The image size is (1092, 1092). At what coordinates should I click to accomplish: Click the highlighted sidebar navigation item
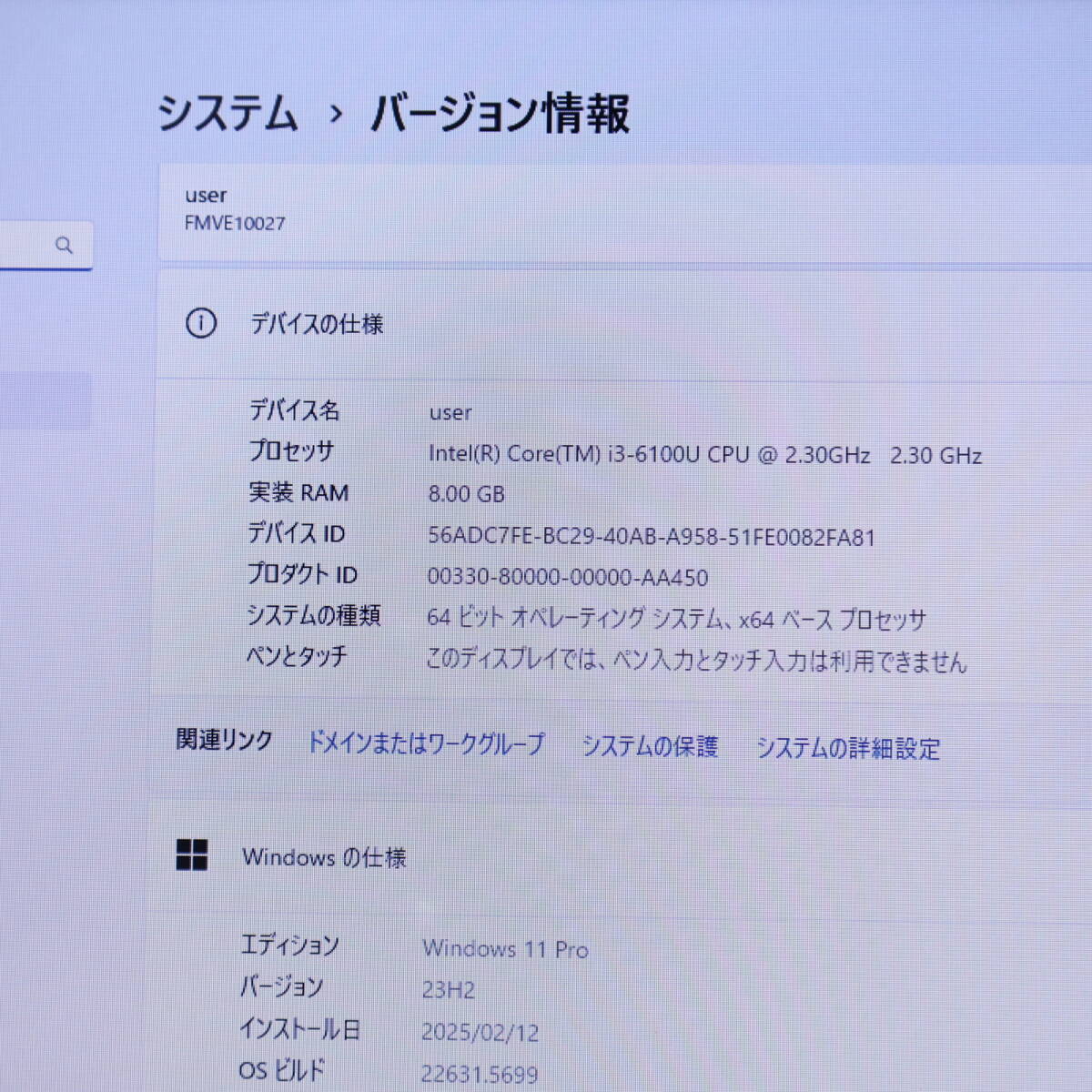[x=45, y=399]
